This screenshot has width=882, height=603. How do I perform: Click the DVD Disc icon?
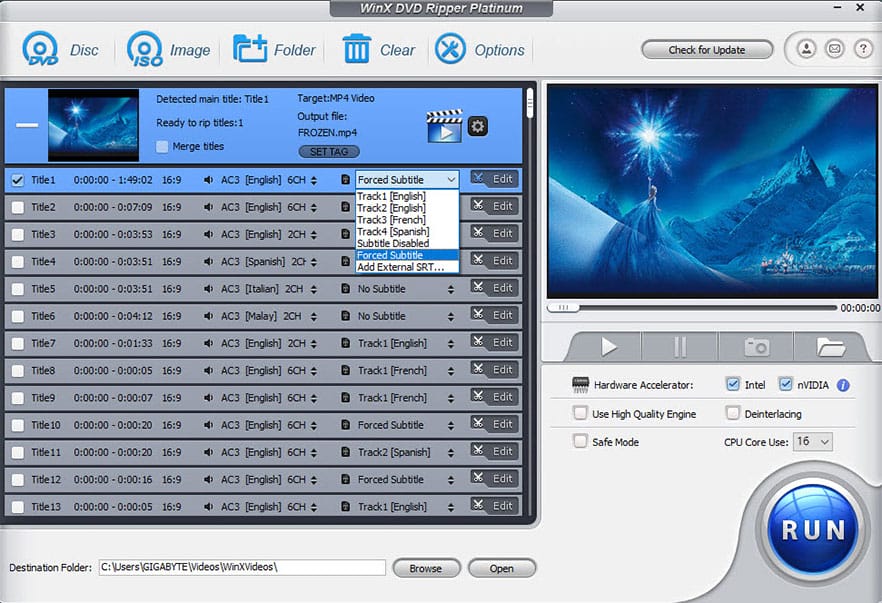(x=40, y=49)
